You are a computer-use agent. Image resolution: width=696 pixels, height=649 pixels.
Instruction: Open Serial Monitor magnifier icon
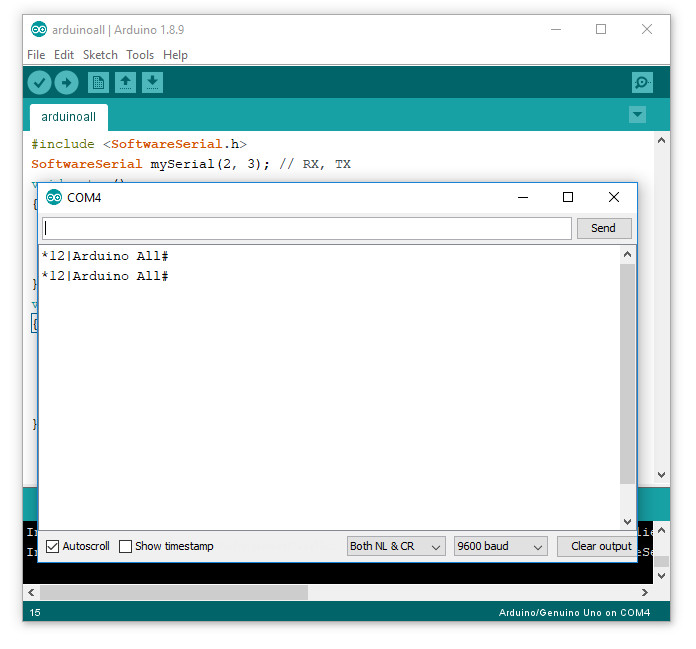[x=642, y=83]
